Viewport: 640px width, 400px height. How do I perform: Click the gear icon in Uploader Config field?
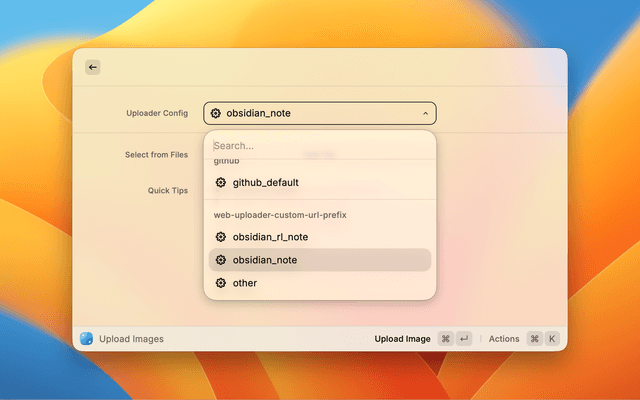tap(216, 114)
